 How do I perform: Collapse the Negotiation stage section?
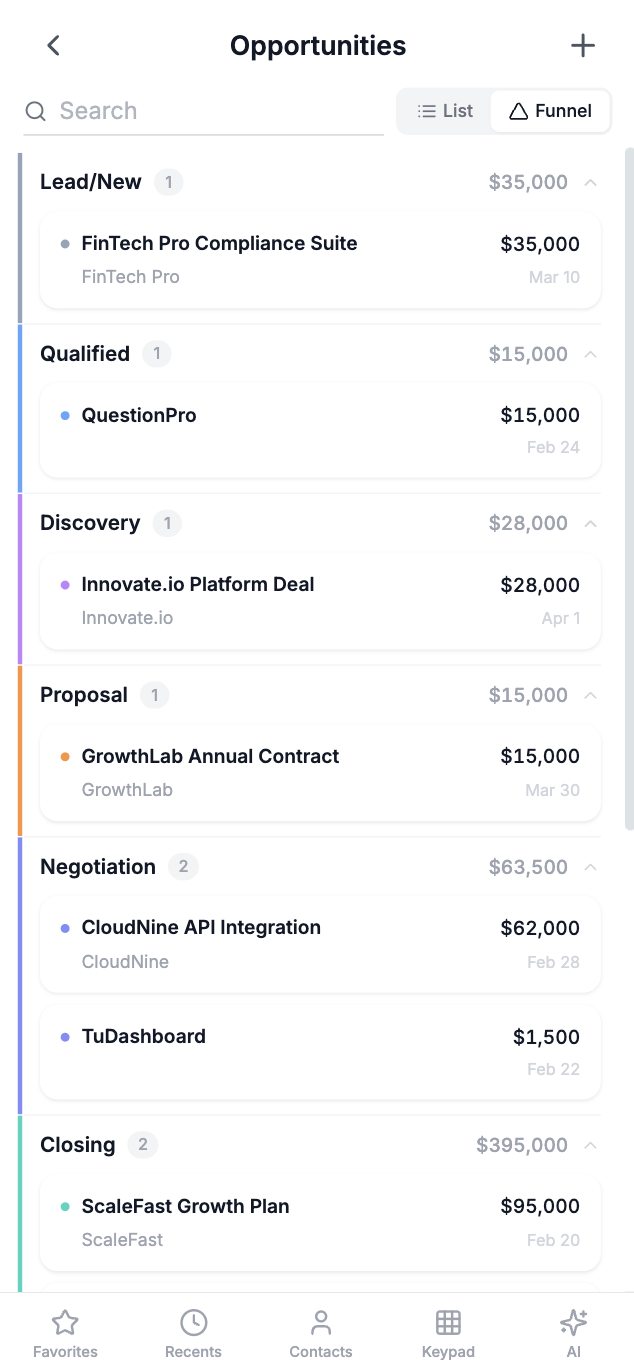(x=591, y=867)
